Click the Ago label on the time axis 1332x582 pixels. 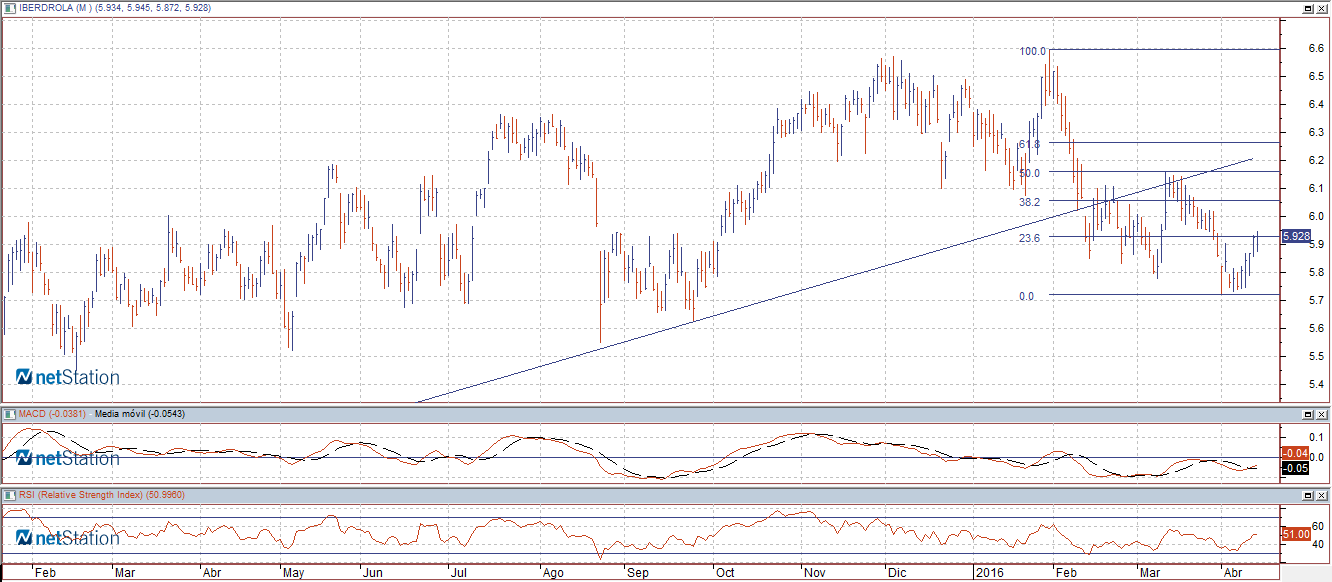point(553,574)
